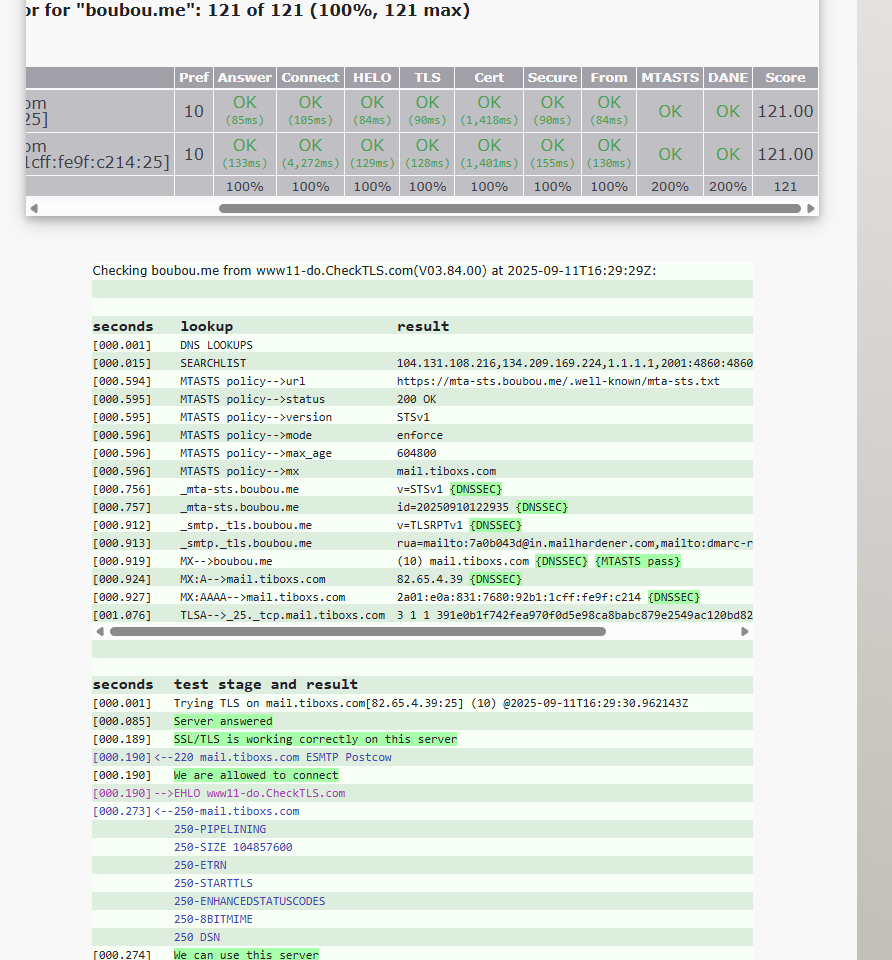The height and width of the screenshot is (960, 892).
Task: Click the "250-SIZE 104857600" response line
Action: coord(233,847)
